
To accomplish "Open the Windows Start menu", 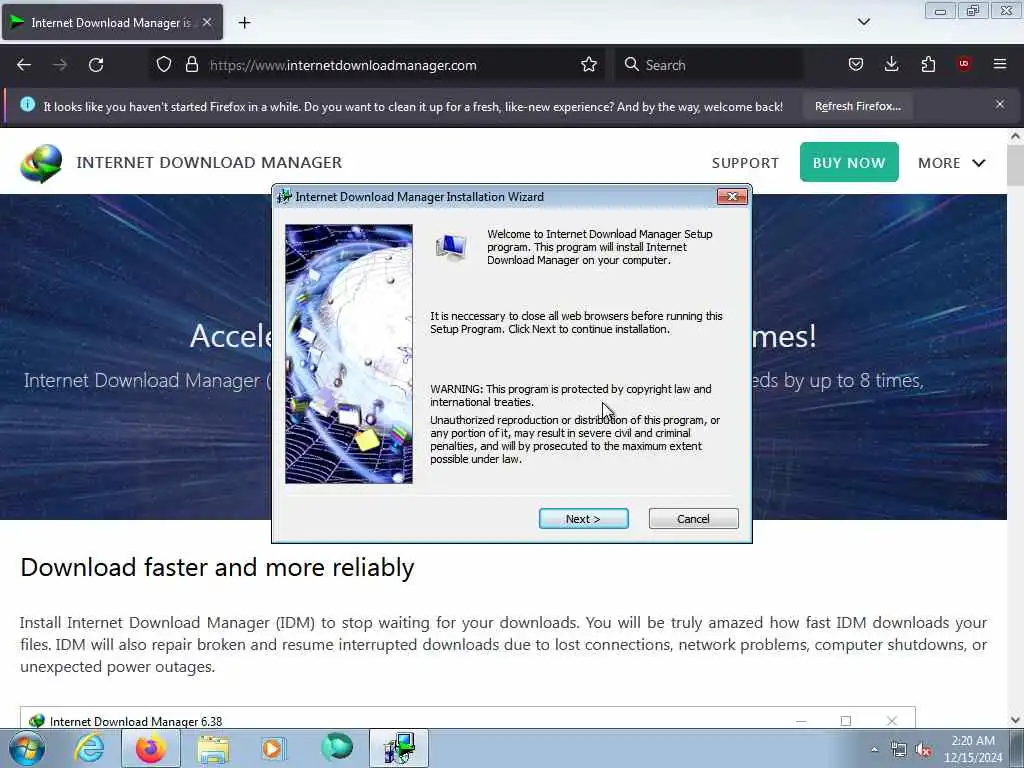I will 27,748.
